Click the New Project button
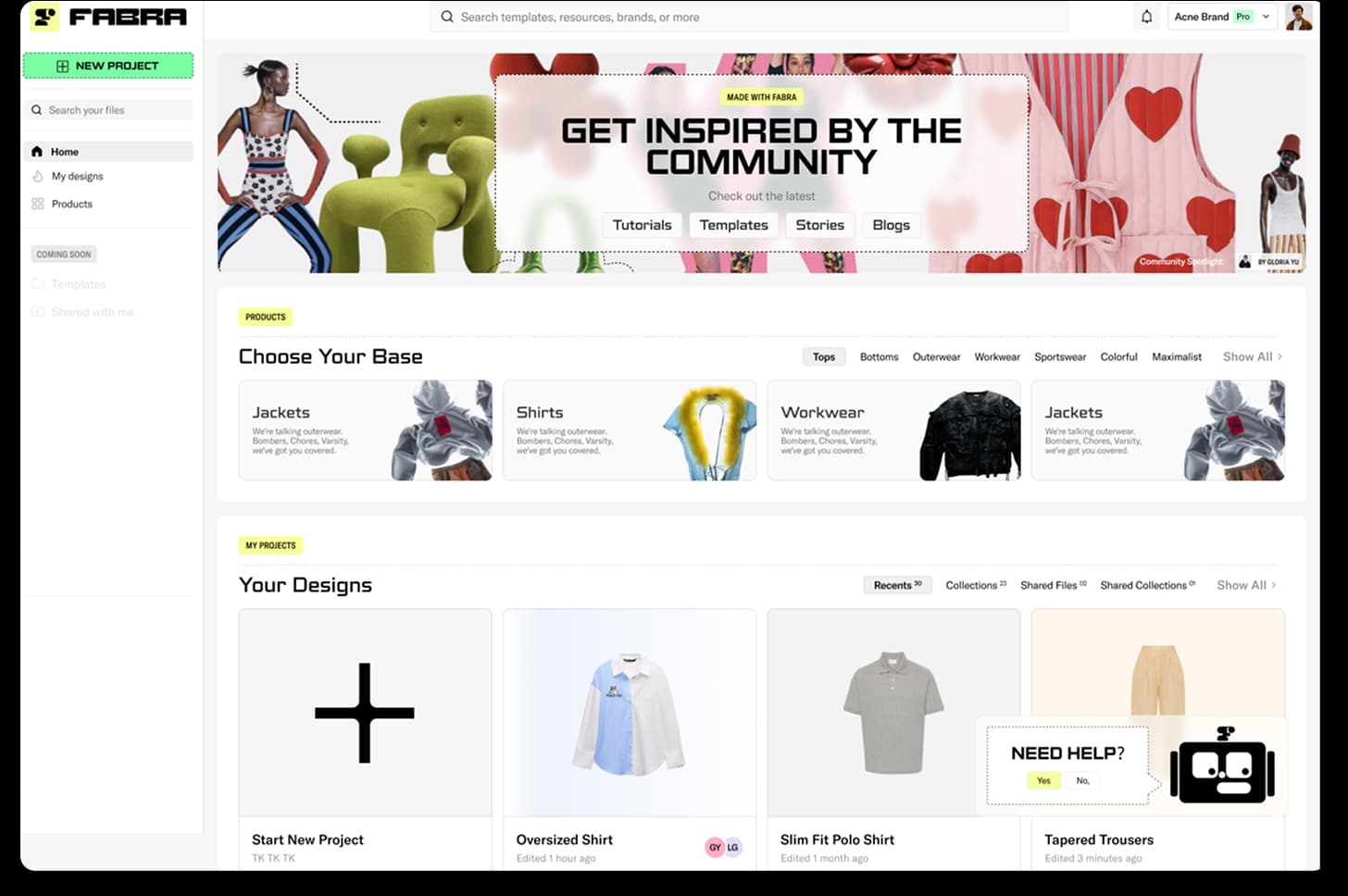1348x896 pixels. click(108, 66)
